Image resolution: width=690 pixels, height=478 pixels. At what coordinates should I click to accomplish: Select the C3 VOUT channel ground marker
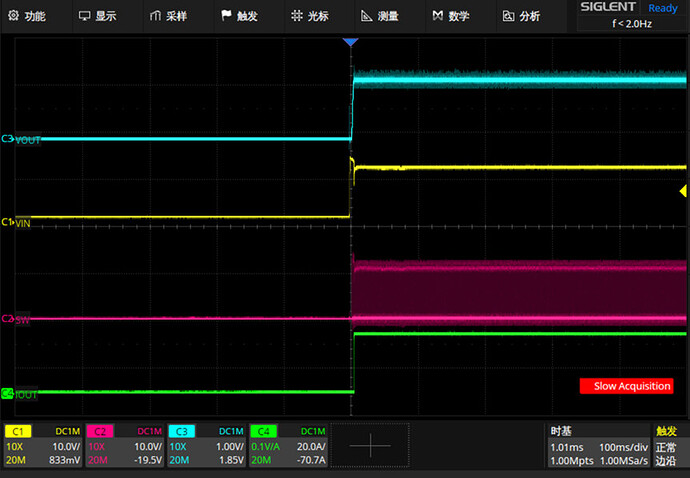[7, 139]
